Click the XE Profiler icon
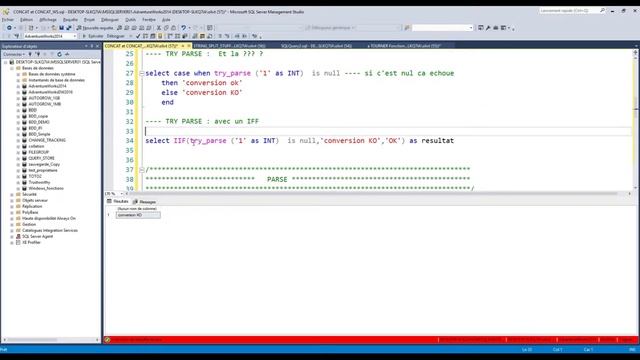 click(18, 242)
